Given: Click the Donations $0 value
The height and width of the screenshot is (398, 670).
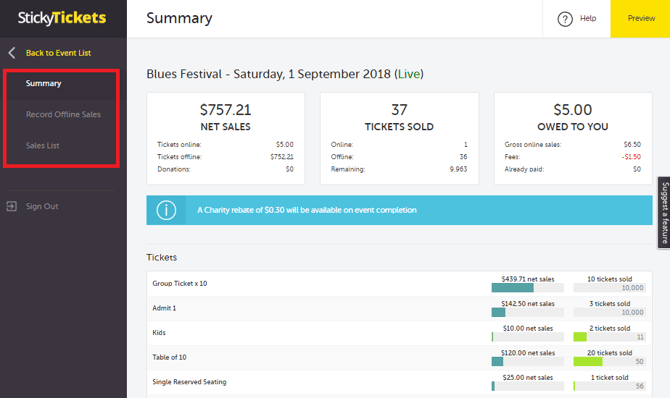Looking at the screenshot, I should pyautogui.click(x=290, y=169).
